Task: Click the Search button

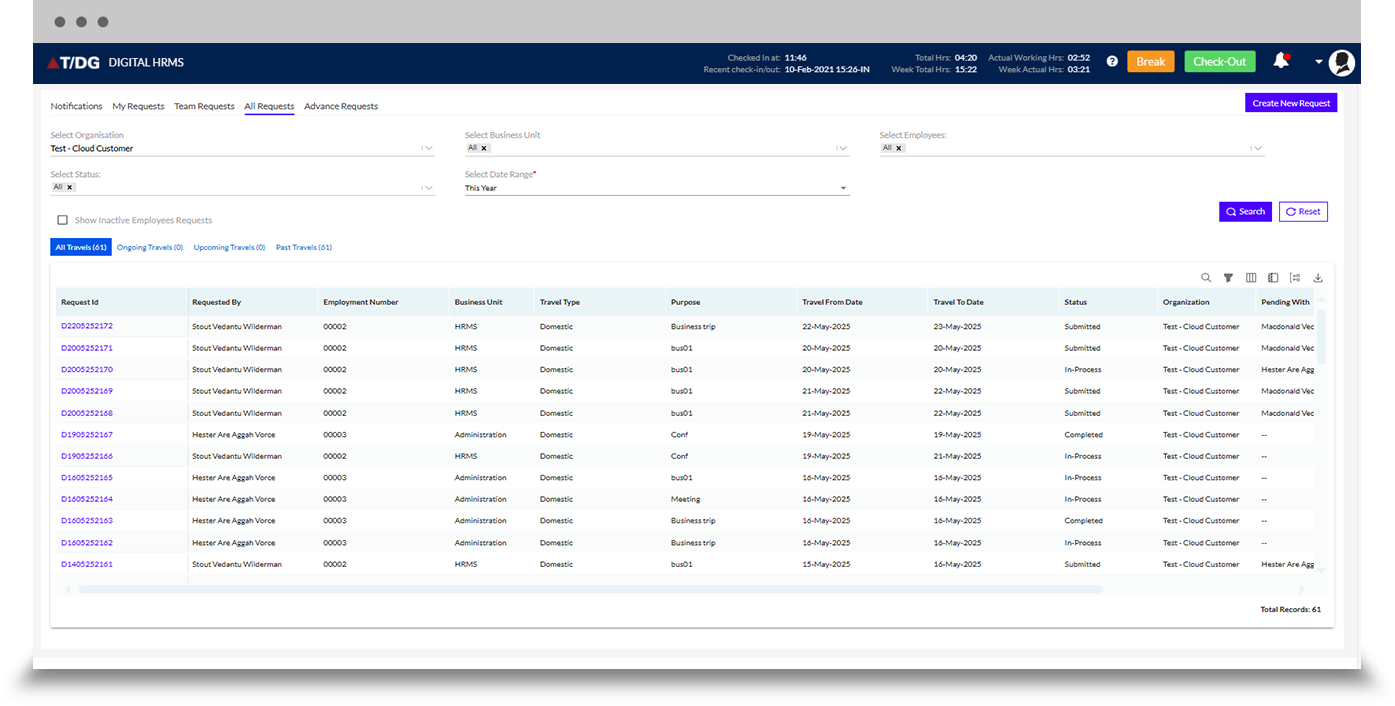Action: [1245, 211]
